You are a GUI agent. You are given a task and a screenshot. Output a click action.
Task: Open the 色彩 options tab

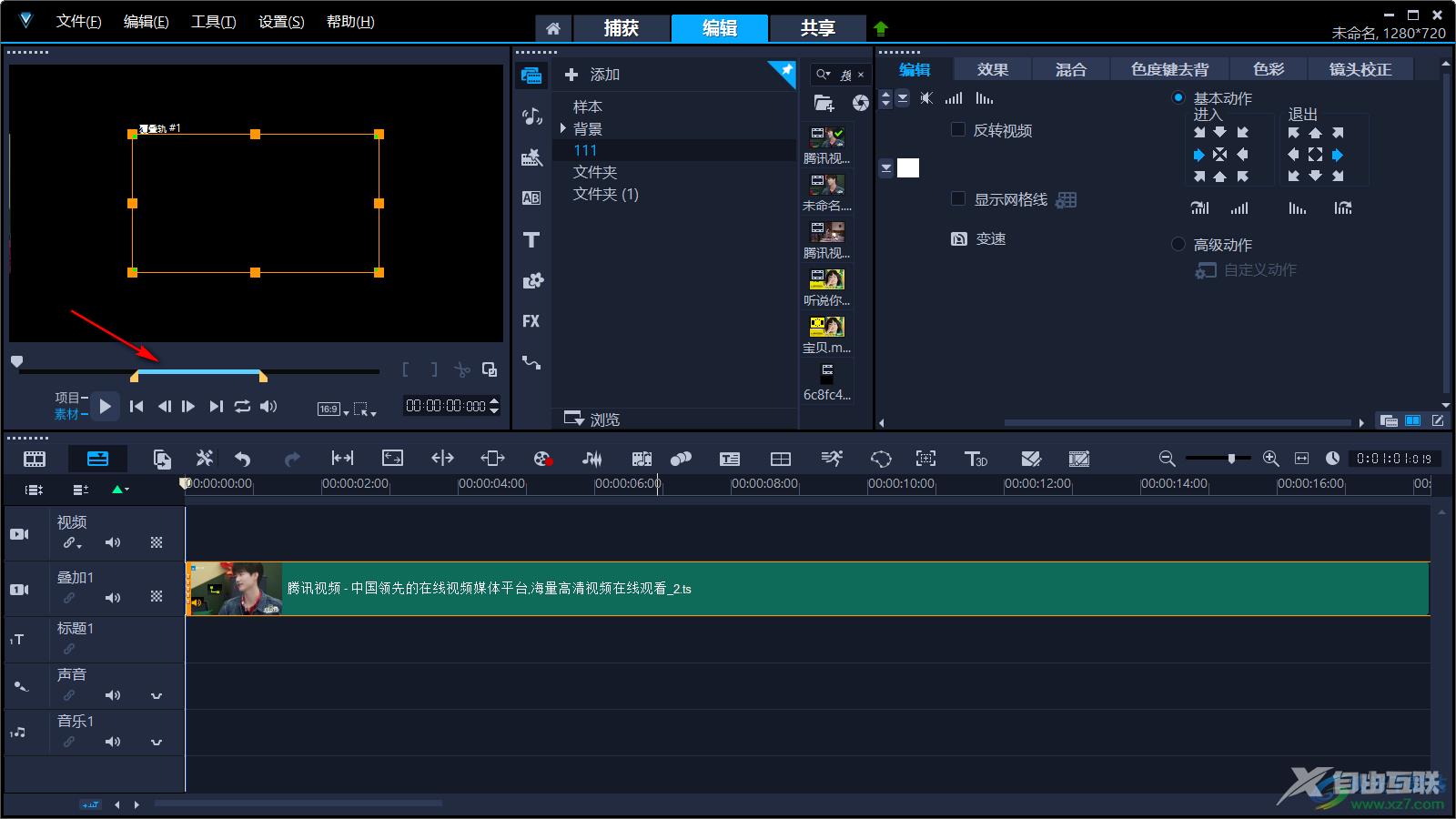point(1269,69)
